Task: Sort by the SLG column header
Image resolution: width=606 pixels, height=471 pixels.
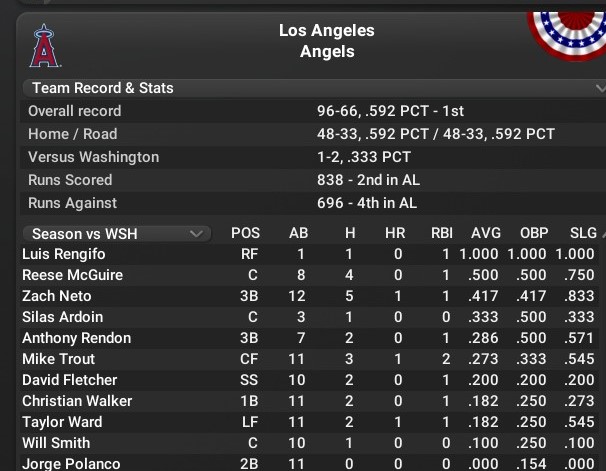Action: [583, 233]
